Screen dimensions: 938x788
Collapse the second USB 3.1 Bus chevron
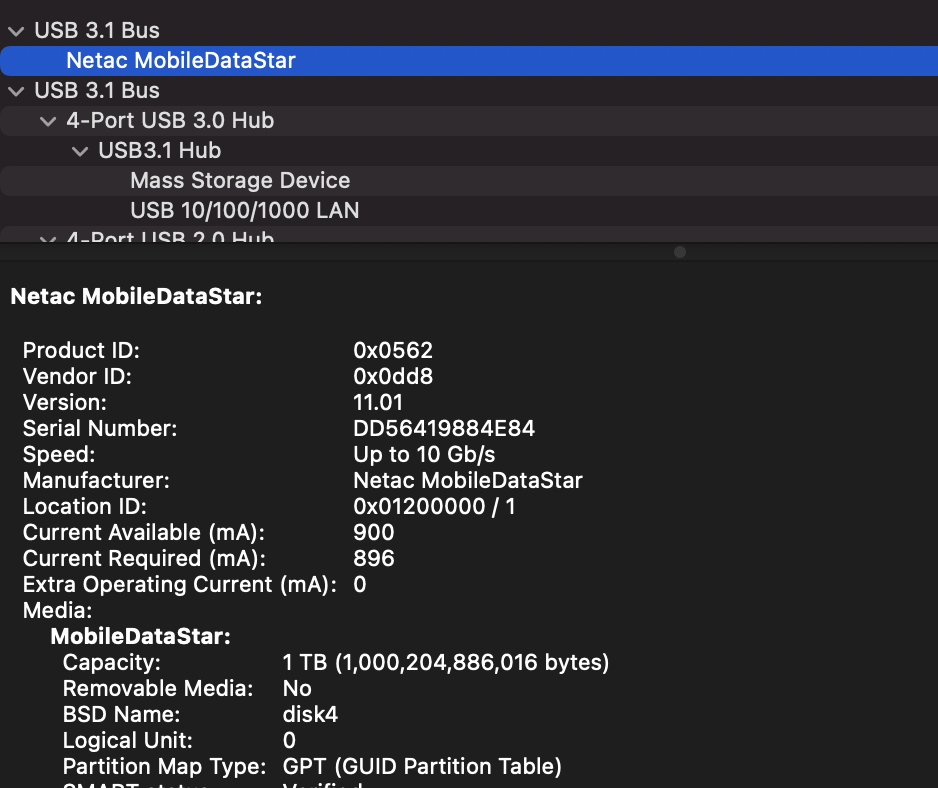click(17, 91)
